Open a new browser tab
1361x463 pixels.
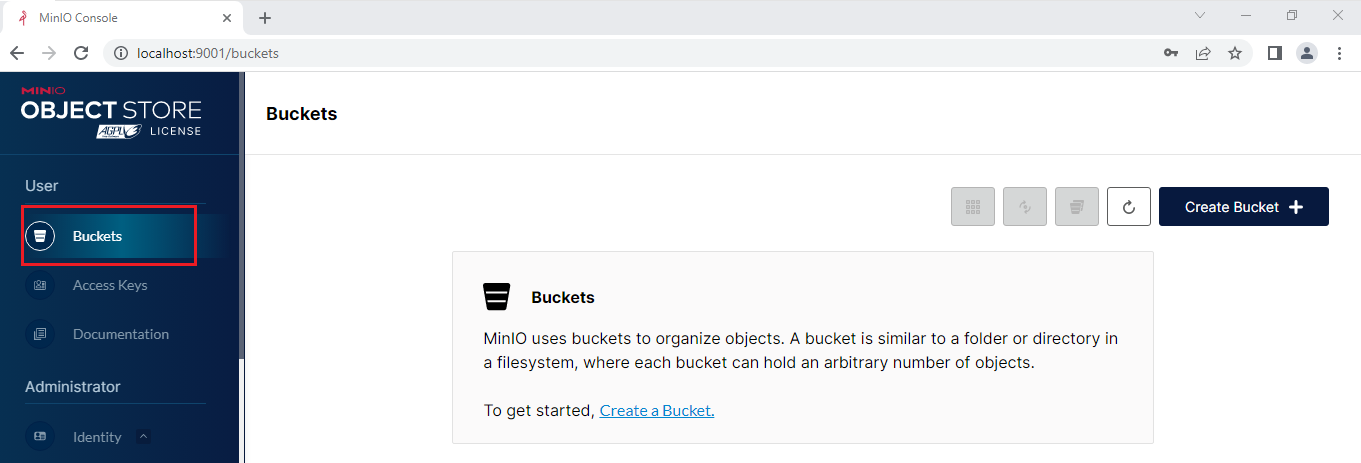265,18
